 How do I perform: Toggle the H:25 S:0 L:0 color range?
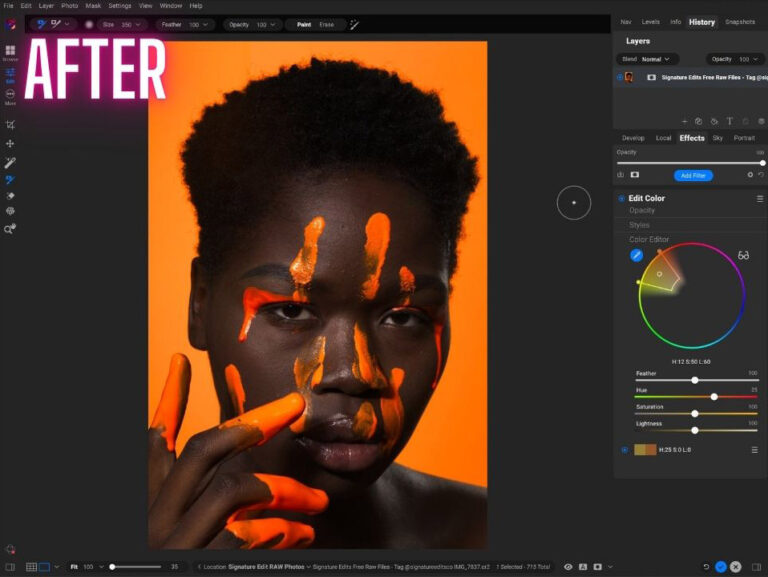pyautogui.click(x=624, y=450)
